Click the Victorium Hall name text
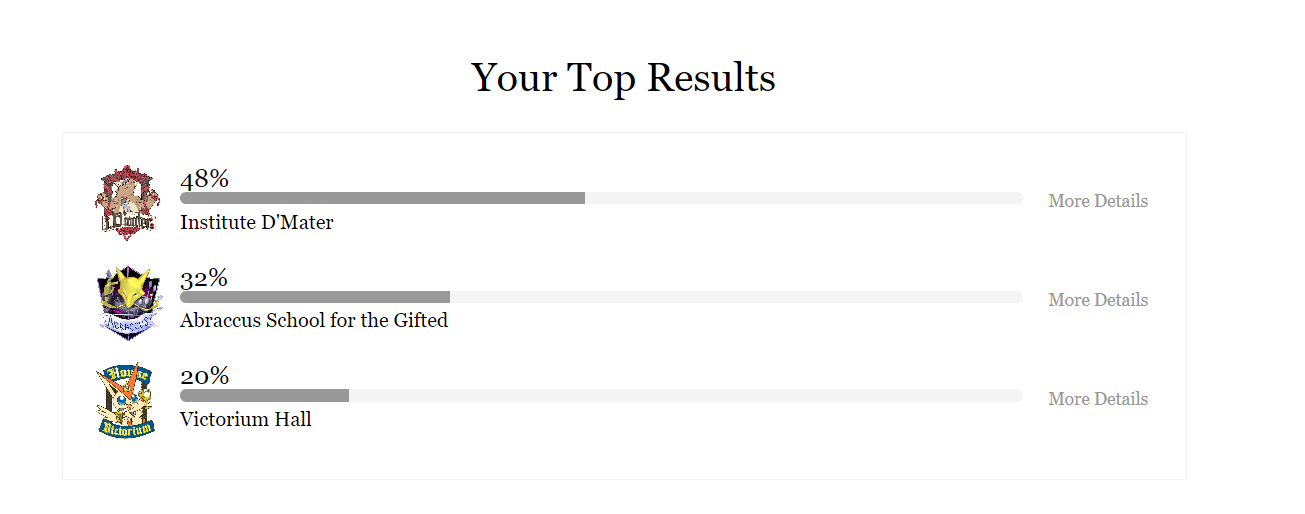Screen dimensions: 1305x514 point(245,420)
